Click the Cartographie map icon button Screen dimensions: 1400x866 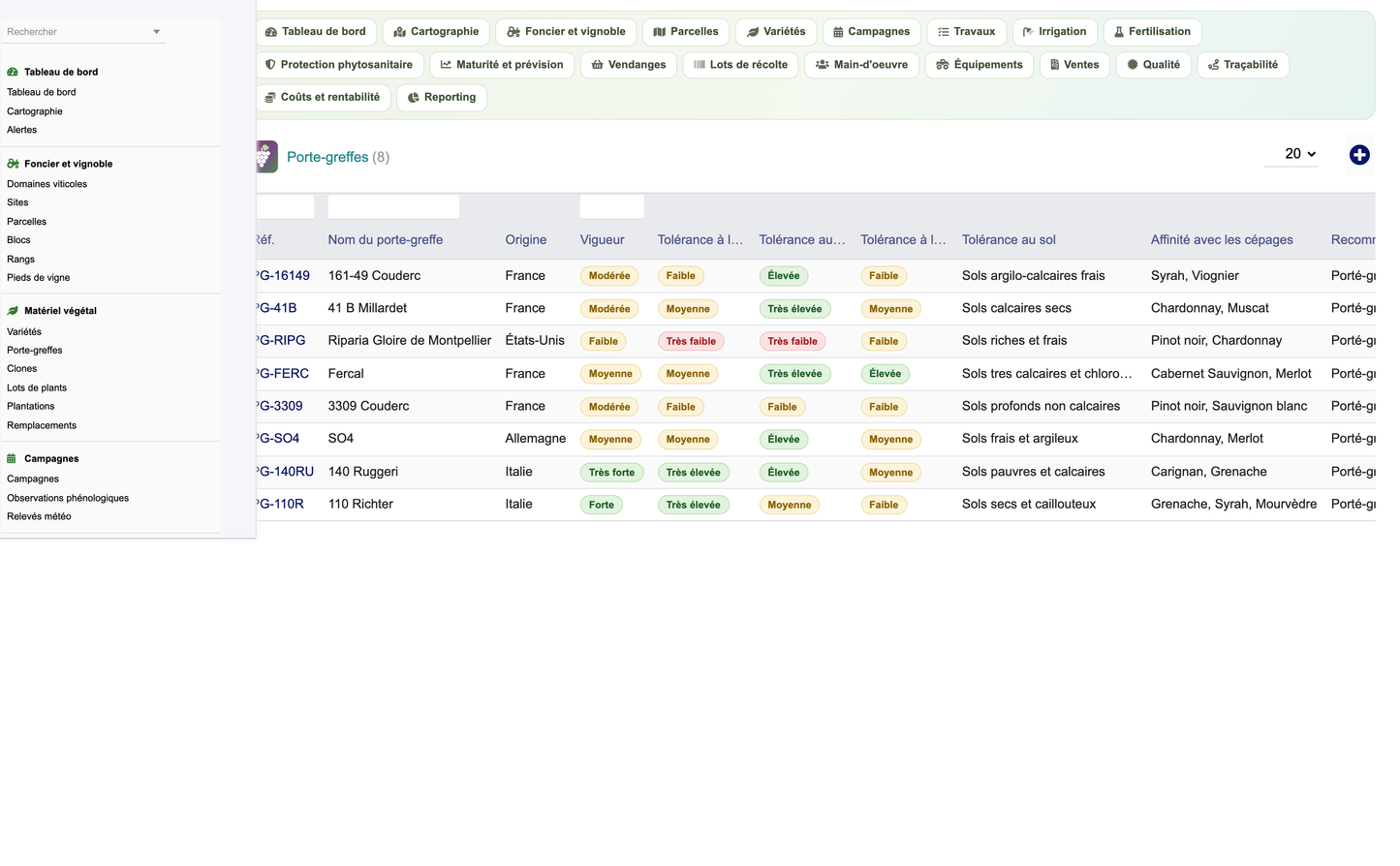(399, 32)
